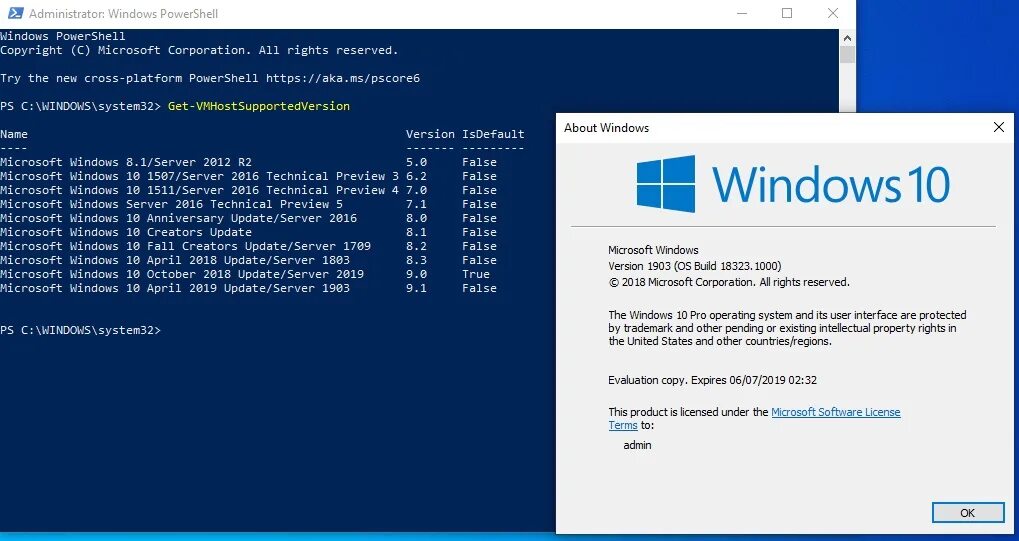Image resolution: width=1019 pixels, height=541 pixels.
Task: Close the About Windows dialog
Action: [999, 127]
